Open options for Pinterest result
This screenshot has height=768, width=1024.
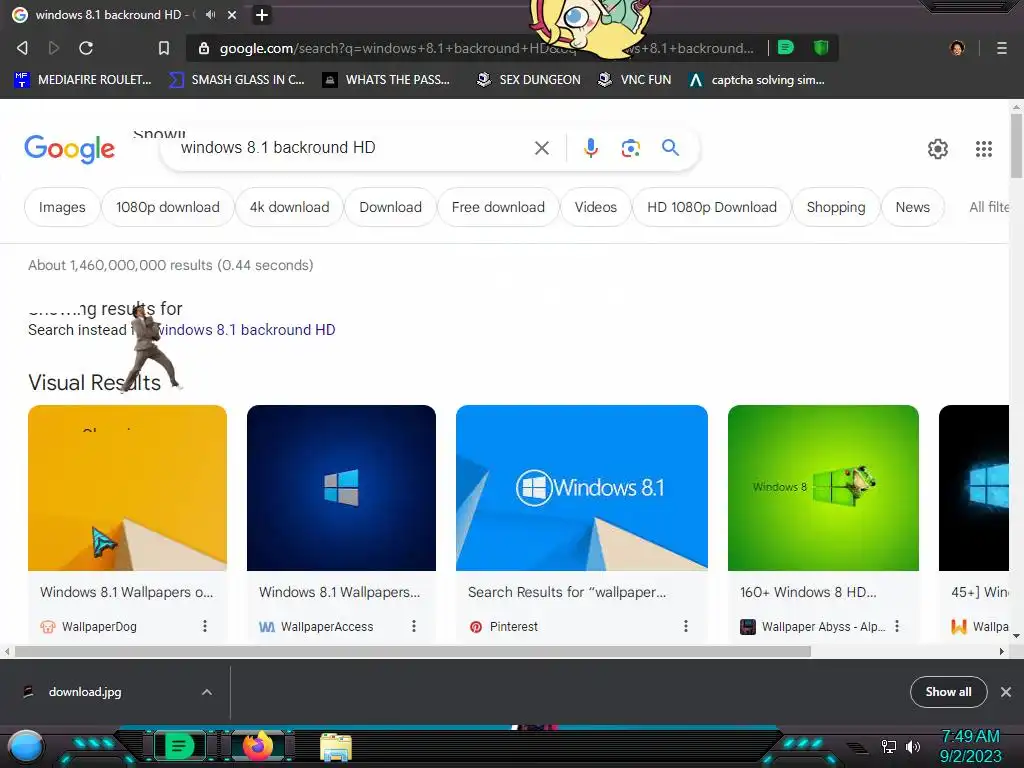(685, 626)
